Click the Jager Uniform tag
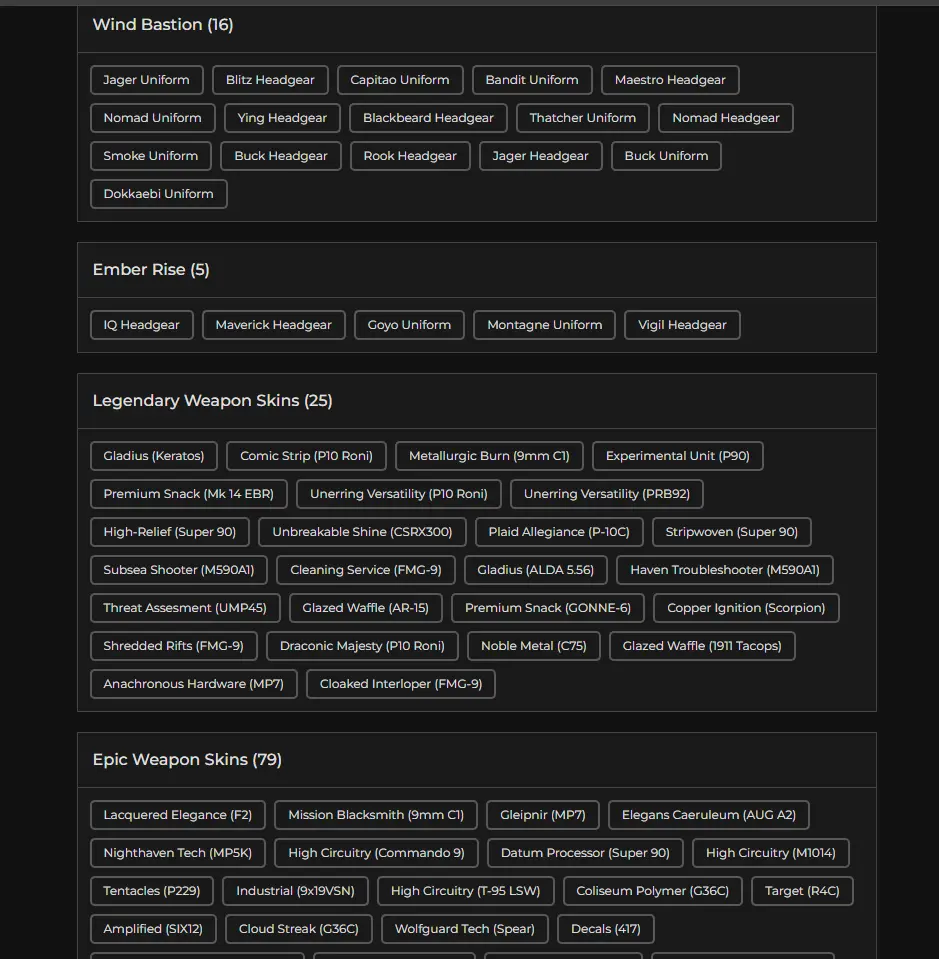The width and height of the screenshot is (939, 959). (x=146, y=80)
